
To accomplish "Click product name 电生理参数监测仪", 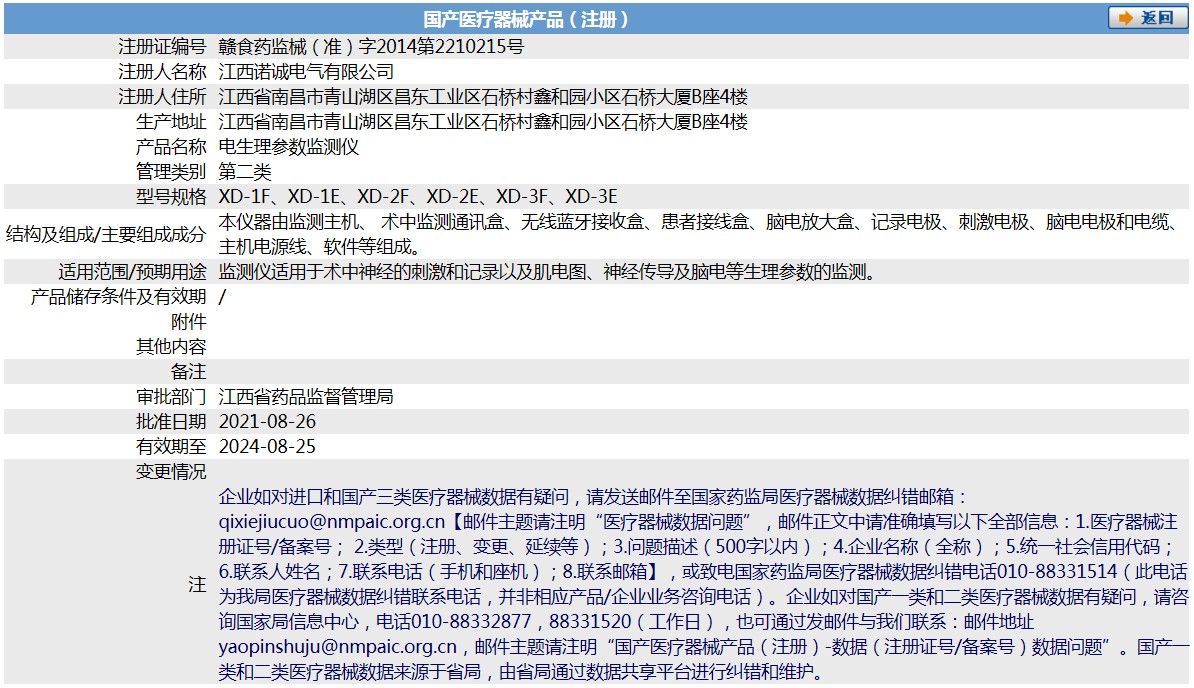I will 289,146.
